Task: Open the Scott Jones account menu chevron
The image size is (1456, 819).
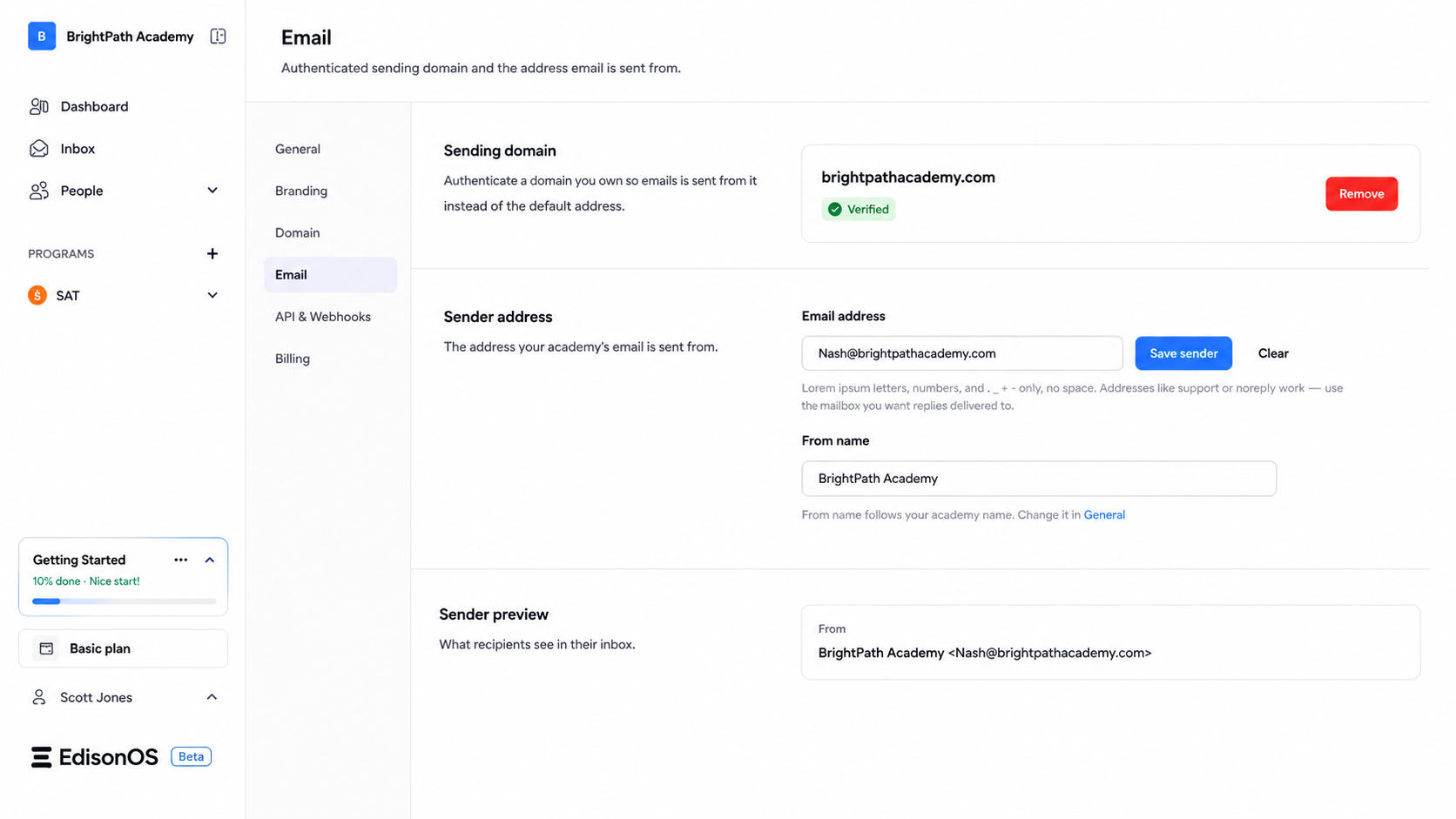Action: pyautogui.click(x=212, y=697)
